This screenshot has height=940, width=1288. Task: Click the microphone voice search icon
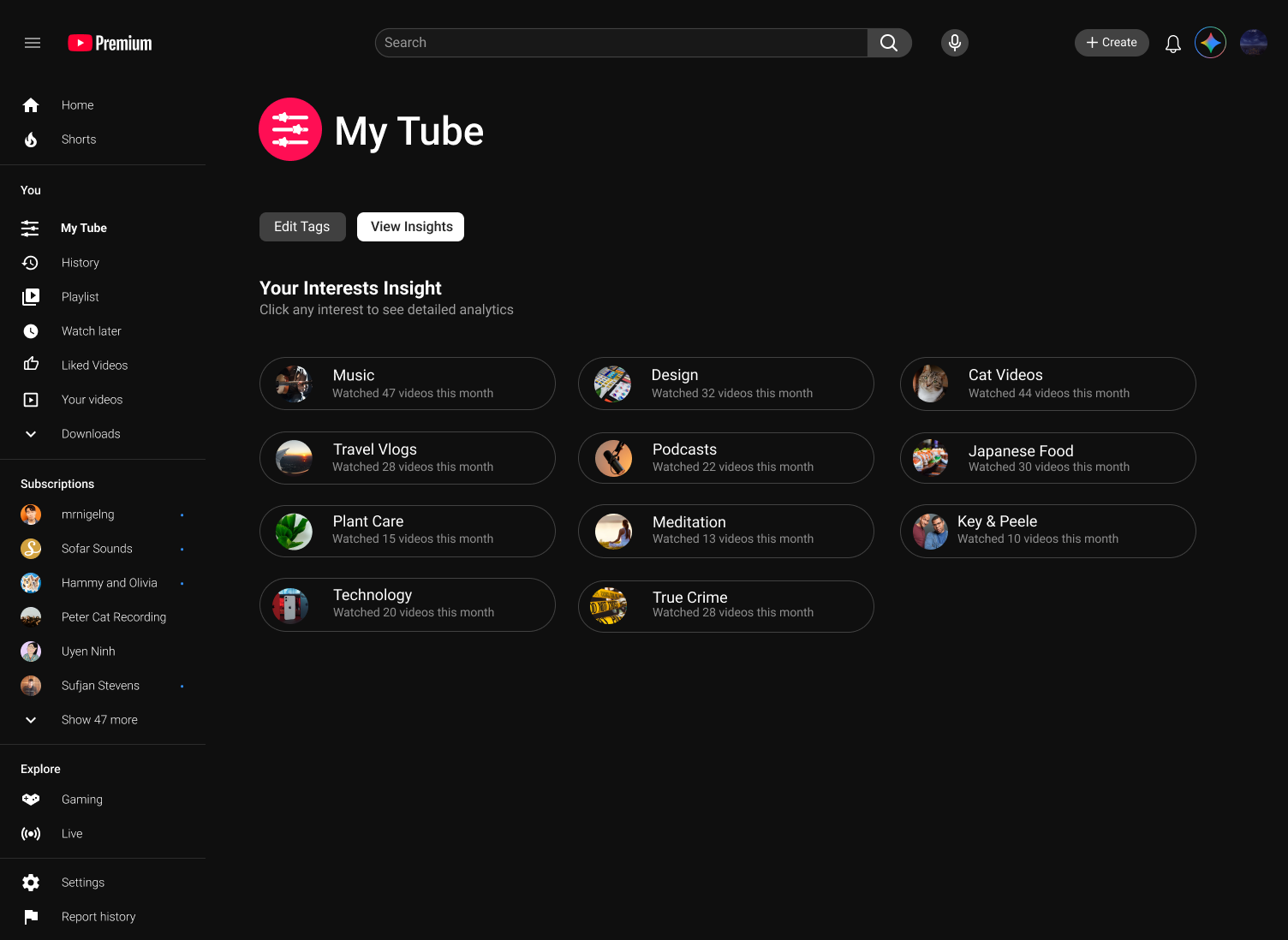pos(954,42)
